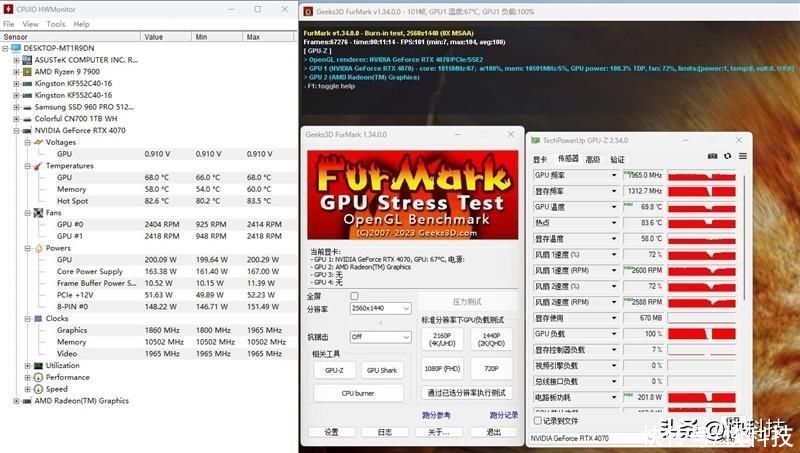Run the 720P preset test
Image resolution: width=800 pixels, height=453 pixels.
pyautogui.click(x=491, y=368)
